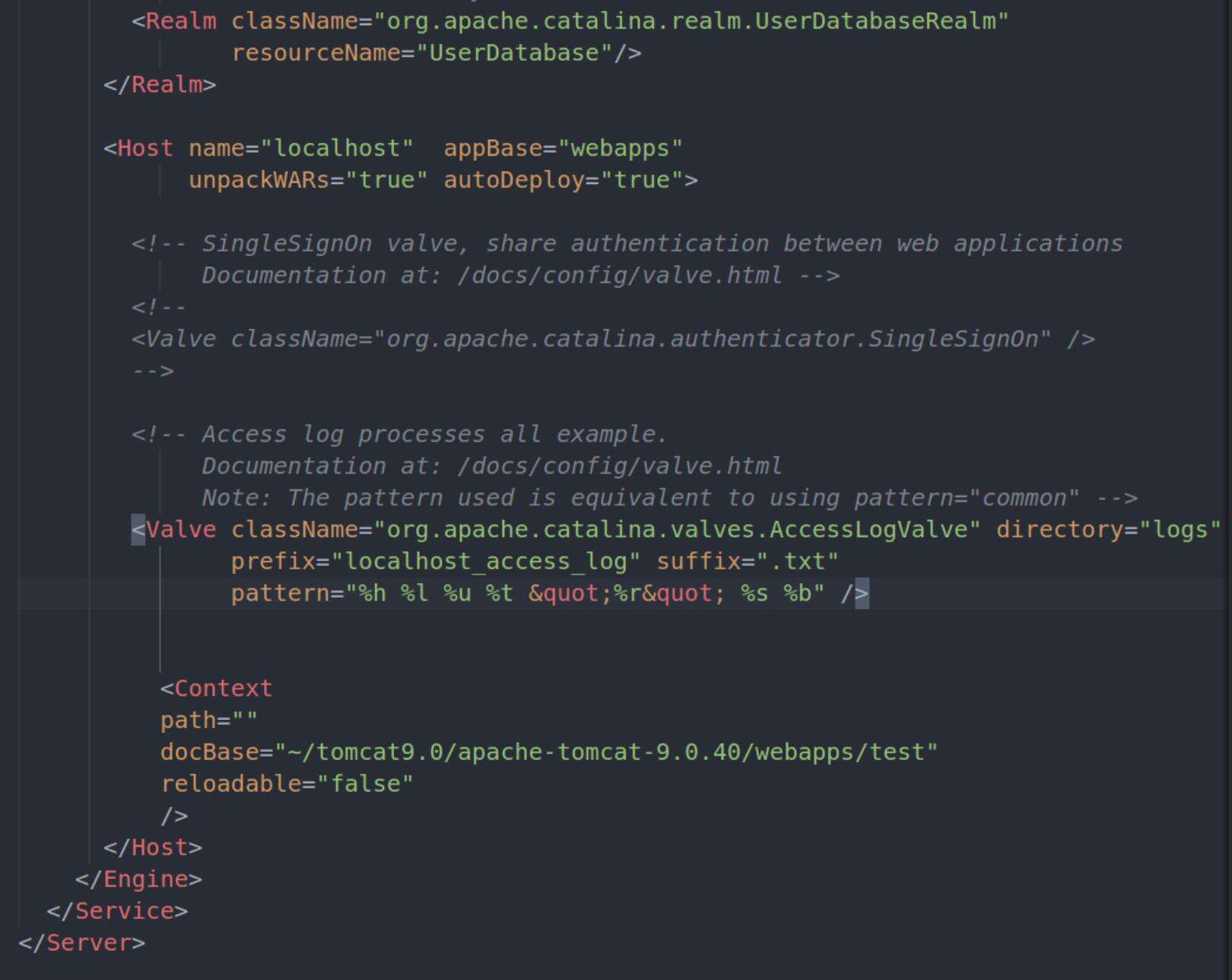Click the commented-out SingleSignOn Valve element

point(613,339)
